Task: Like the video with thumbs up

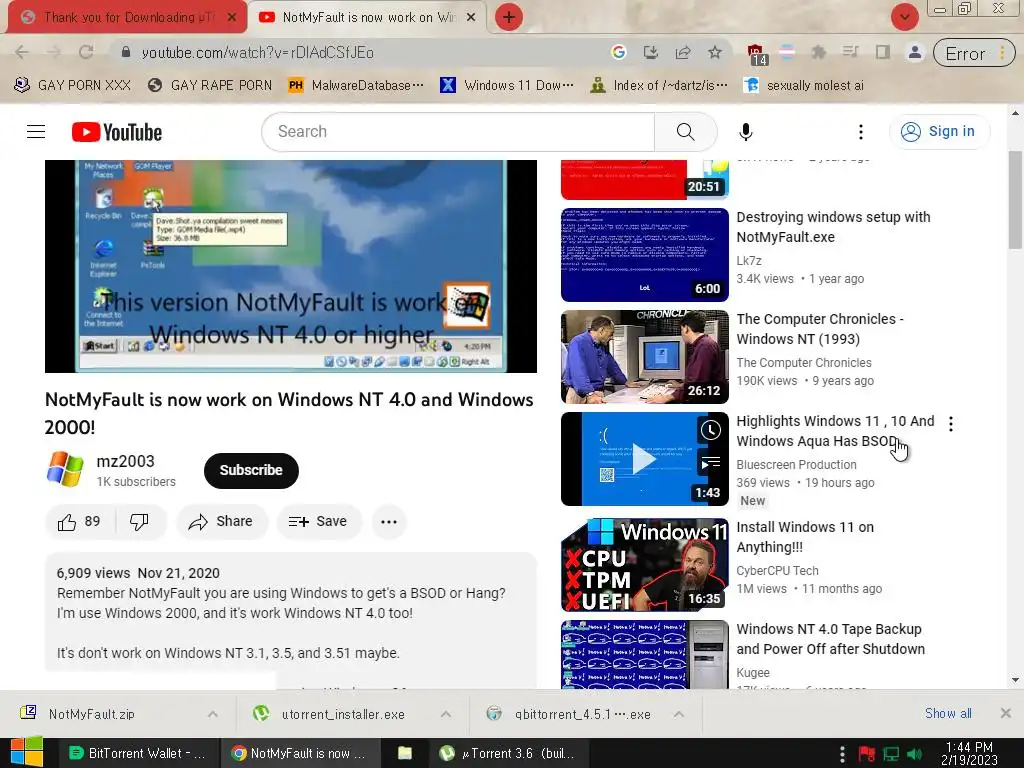Action: [x=79, y=521]
